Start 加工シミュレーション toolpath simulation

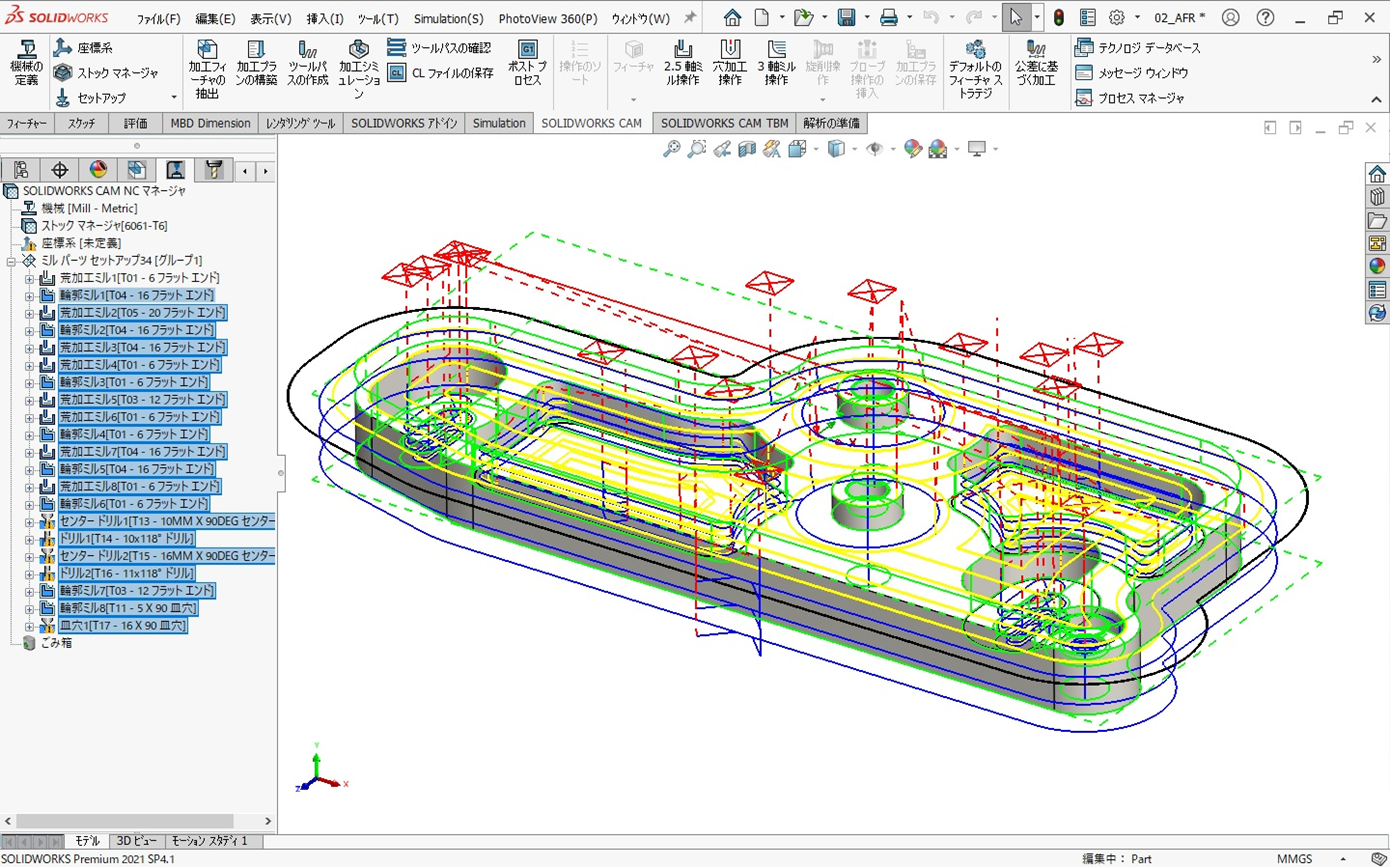(359, 70)
